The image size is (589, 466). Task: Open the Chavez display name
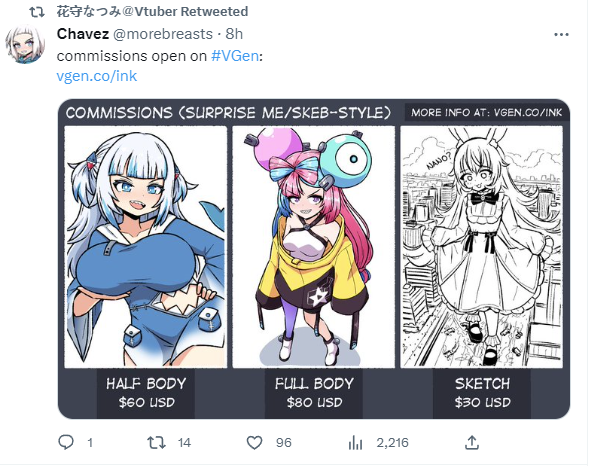(83, 34)
